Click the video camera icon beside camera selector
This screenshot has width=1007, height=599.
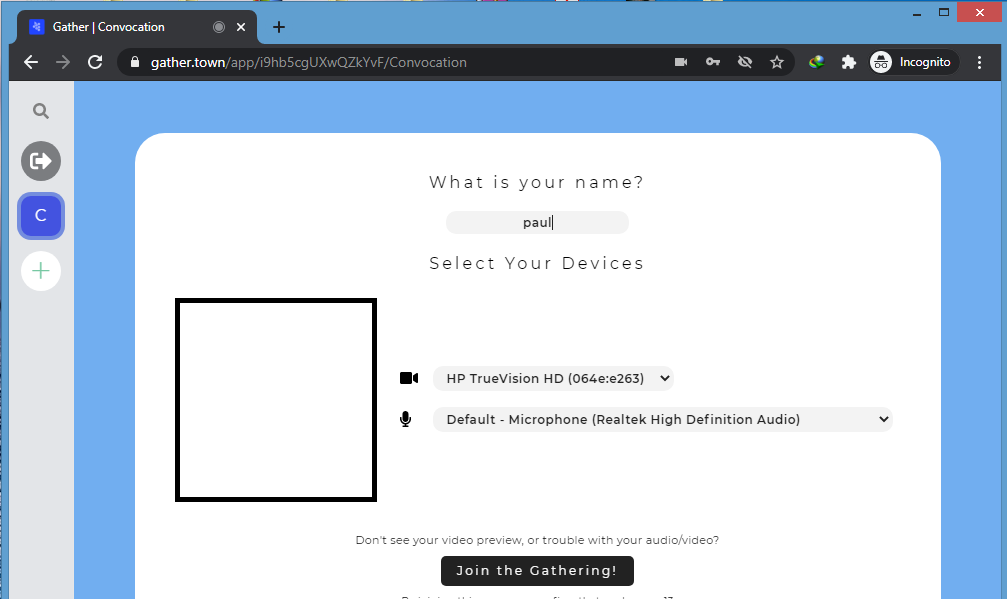(x=408, y=378)
